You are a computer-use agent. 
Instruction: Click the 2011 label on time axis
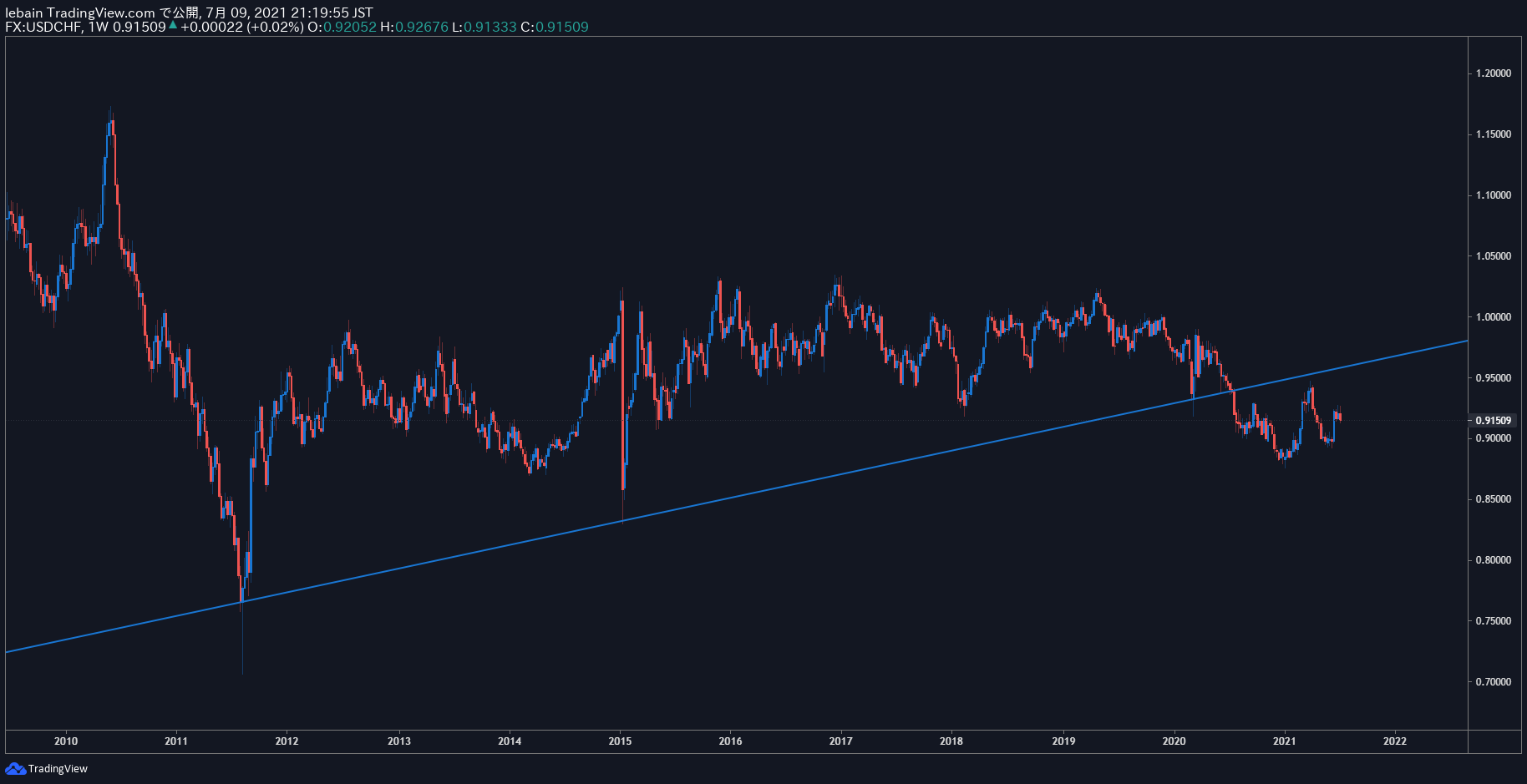(176, 741)
